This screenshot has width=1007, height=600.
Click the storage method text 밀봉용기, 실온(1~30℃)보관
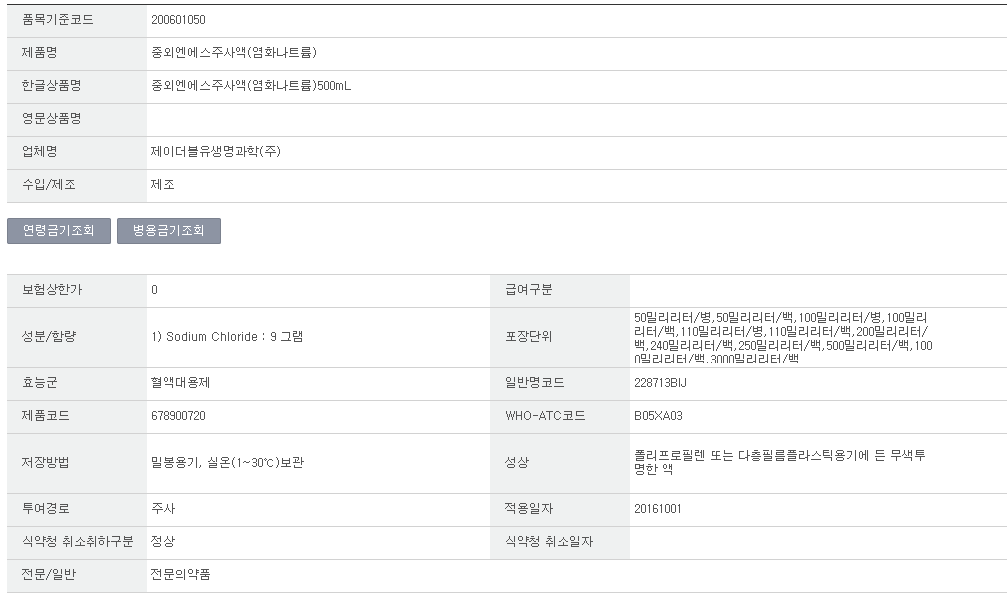(227, 462)
